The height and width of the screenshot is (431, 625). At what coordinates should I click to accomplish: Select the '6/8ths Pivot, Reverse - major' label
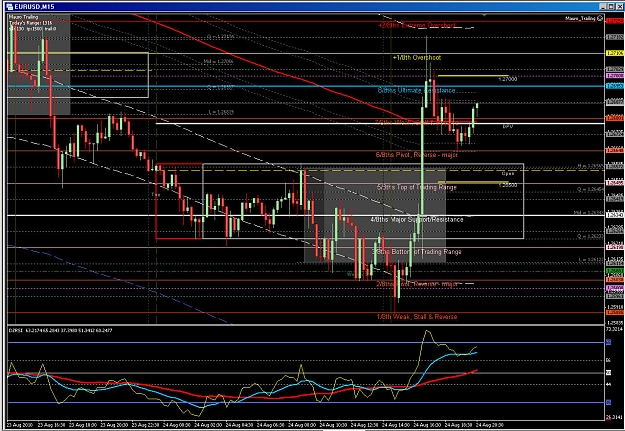[417, 155]
